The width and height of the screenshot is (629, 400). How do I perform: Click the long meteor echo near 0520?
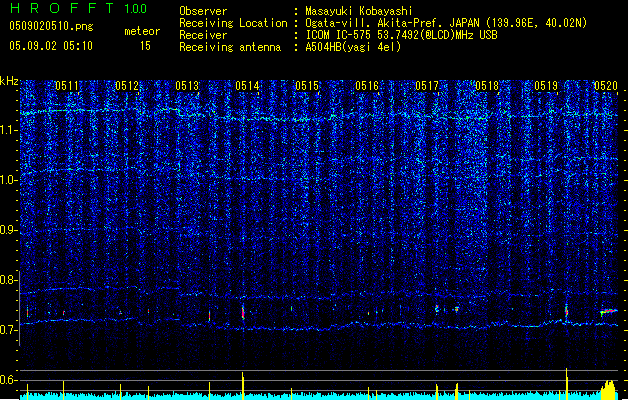[x=609, y=311]
